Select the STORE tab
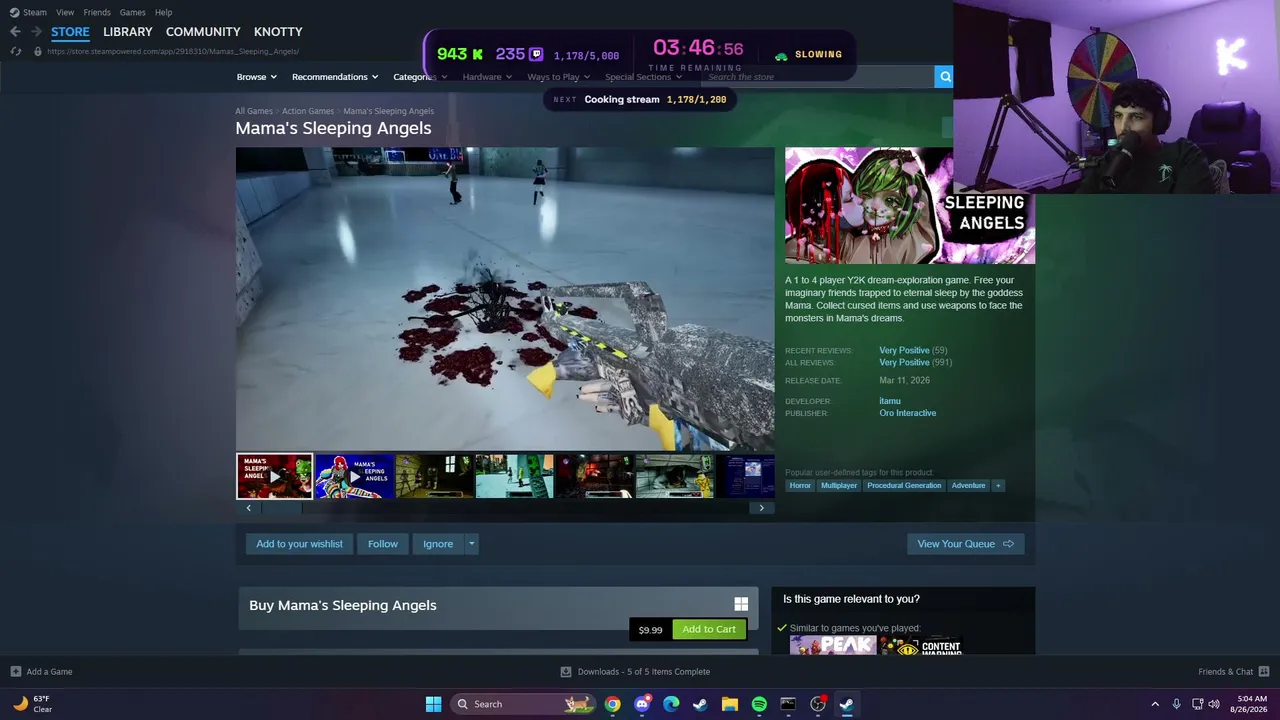The image size is (1280, 720). click(x=70, y=32)
